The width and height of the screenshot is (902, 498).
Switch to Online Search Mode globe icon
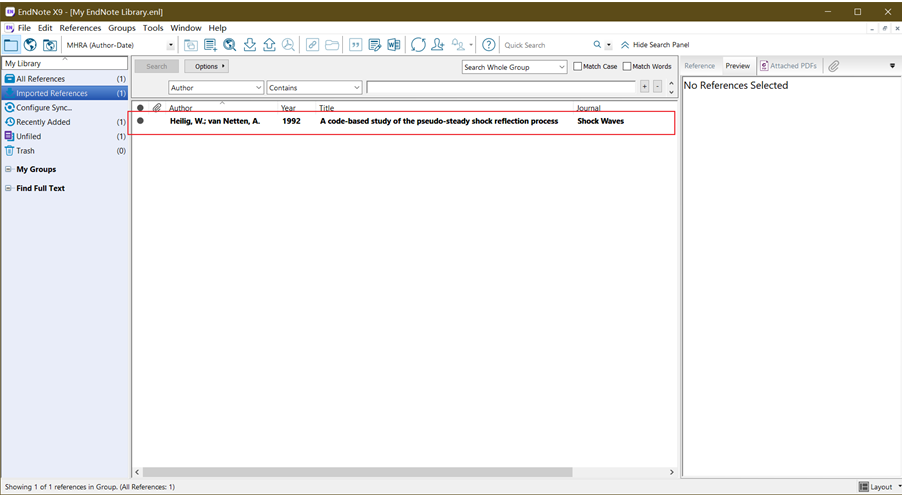tap(30, 45)
